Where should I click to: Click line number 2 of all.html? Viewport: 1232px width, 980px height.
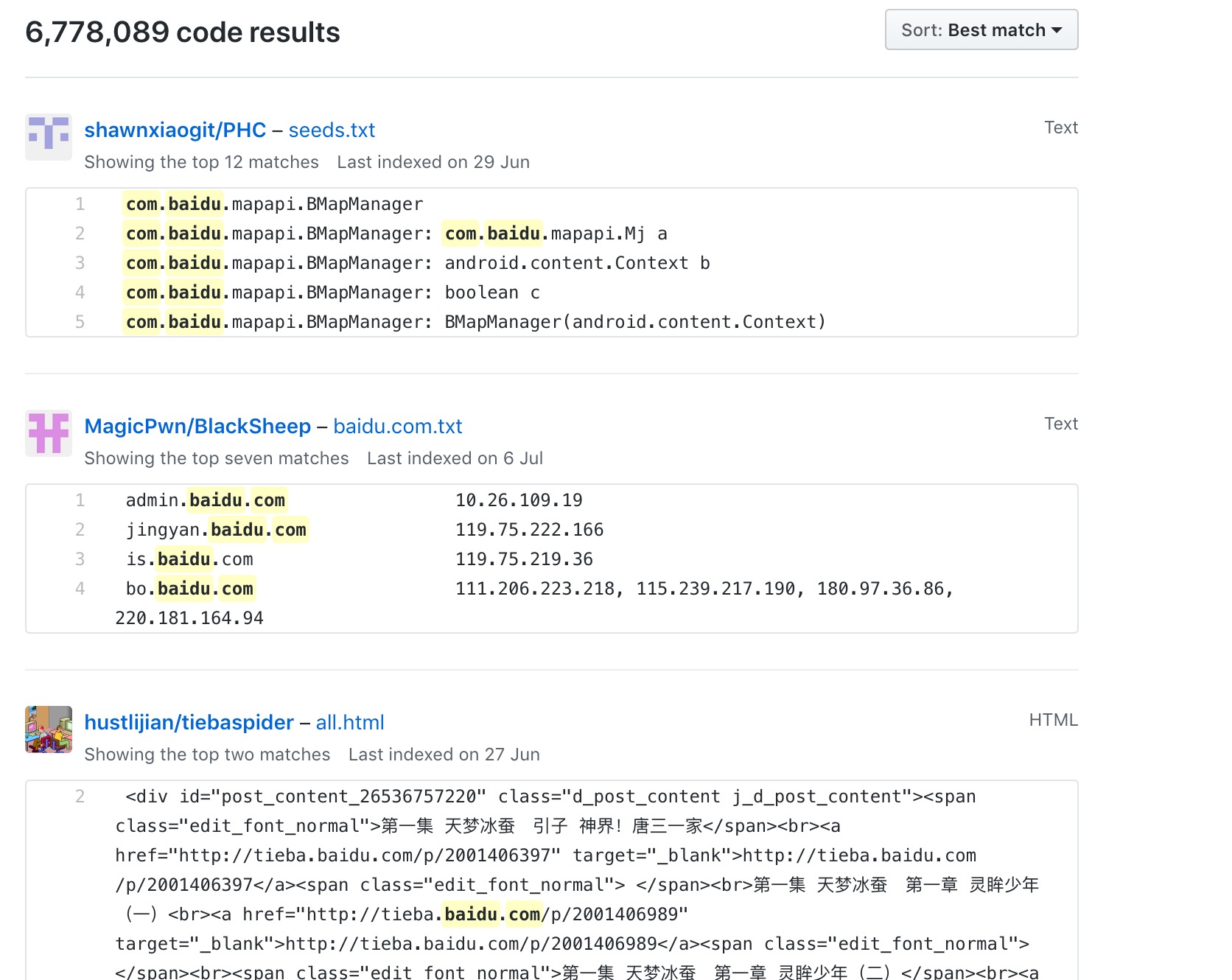coord(80,797)
